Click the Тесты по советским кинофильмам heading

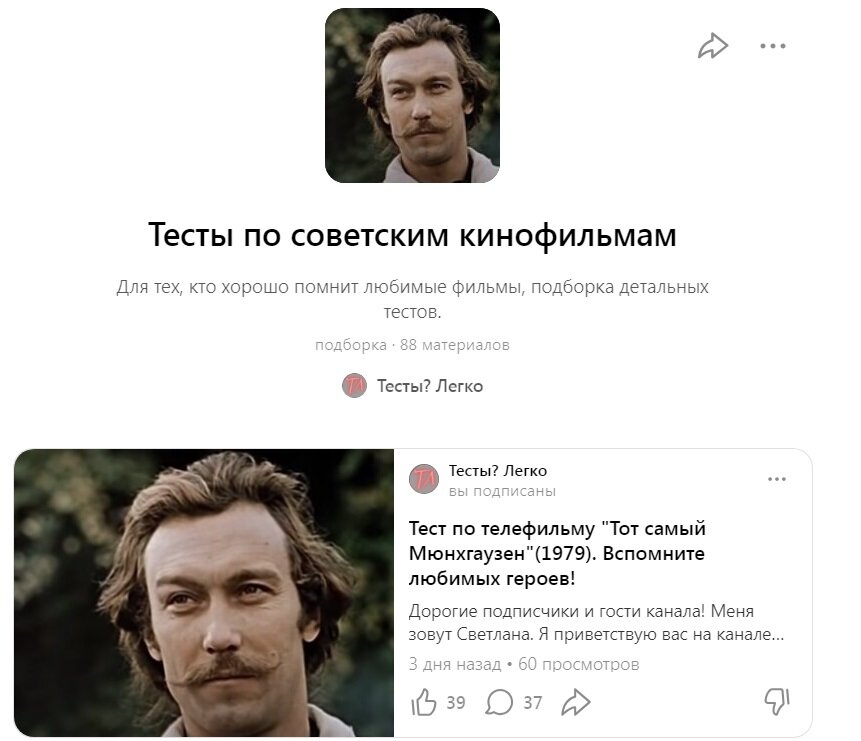point(412,235)
